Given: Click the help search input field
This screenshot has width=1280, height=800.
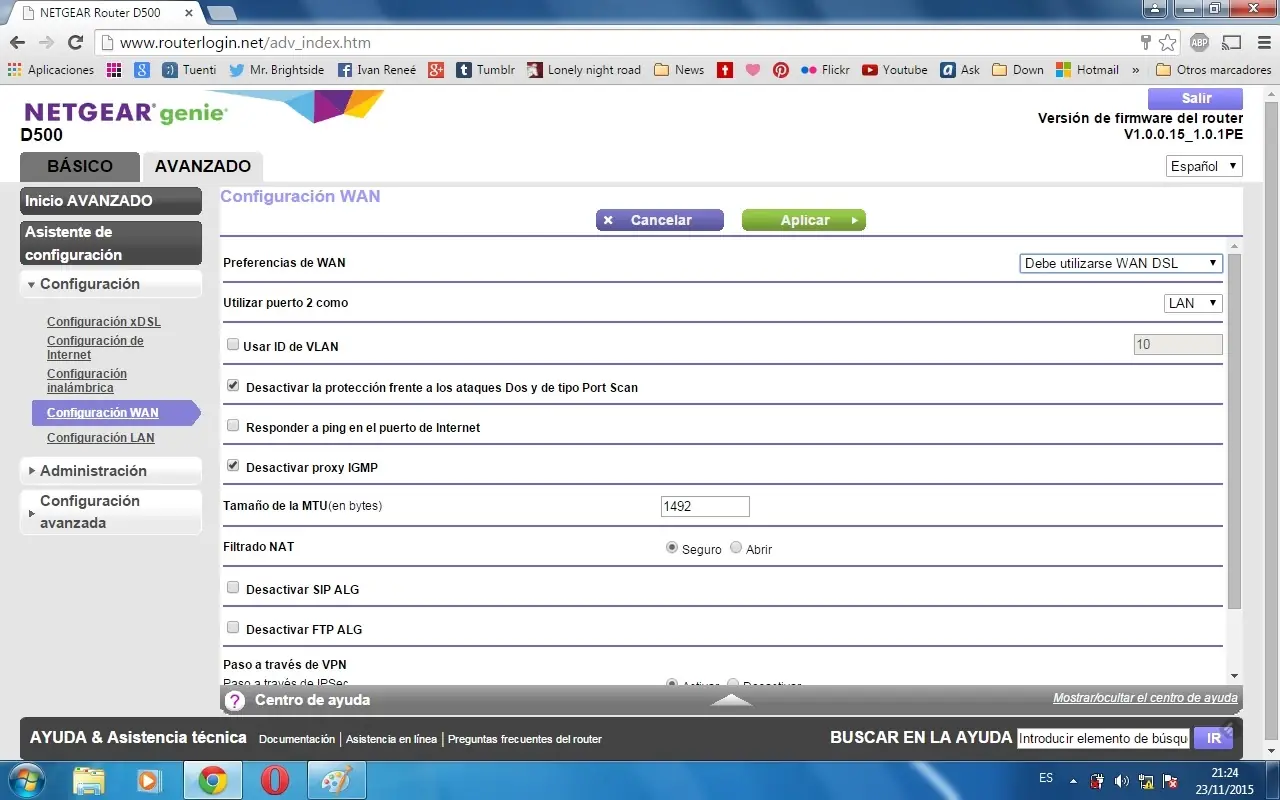Looking at the screenshot, I should [x=1103, y=738].
